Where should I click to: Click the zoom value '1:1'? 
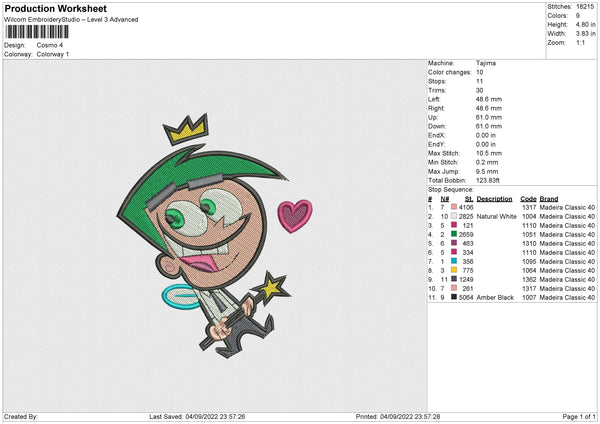(x=580, y=42)
